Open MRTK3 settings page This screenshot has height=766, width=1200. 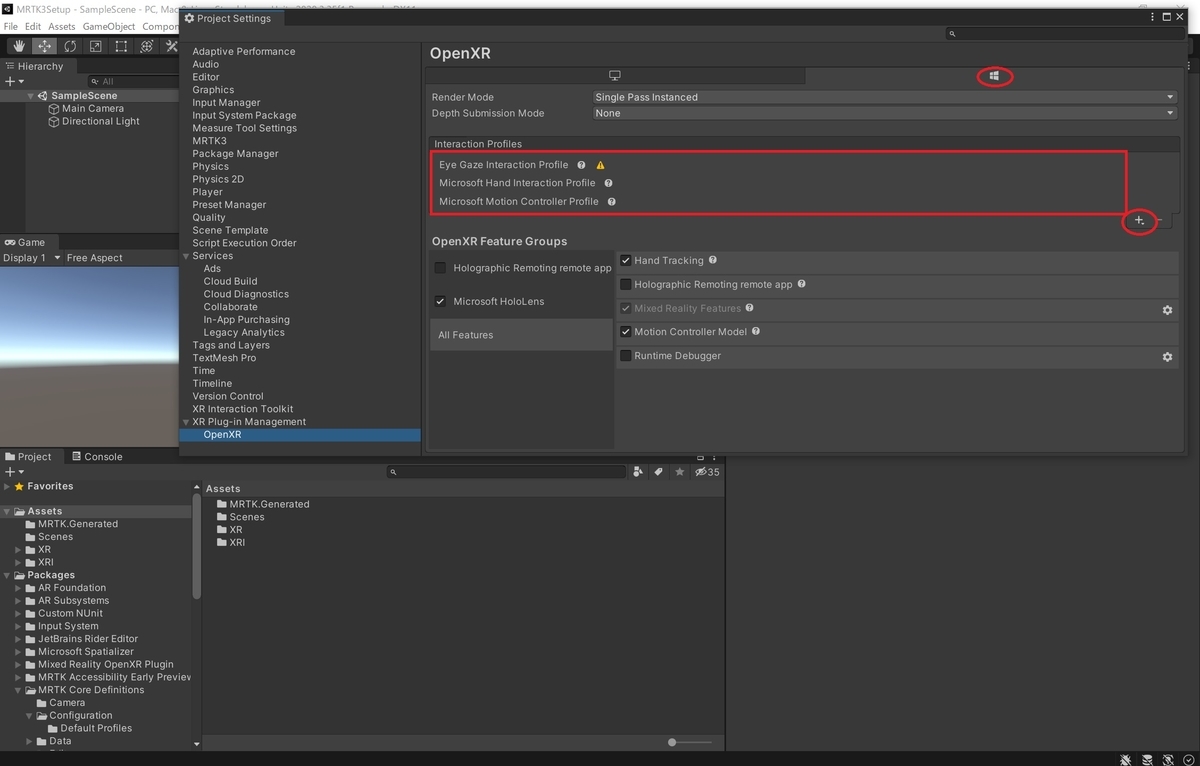tap(210, 141)
